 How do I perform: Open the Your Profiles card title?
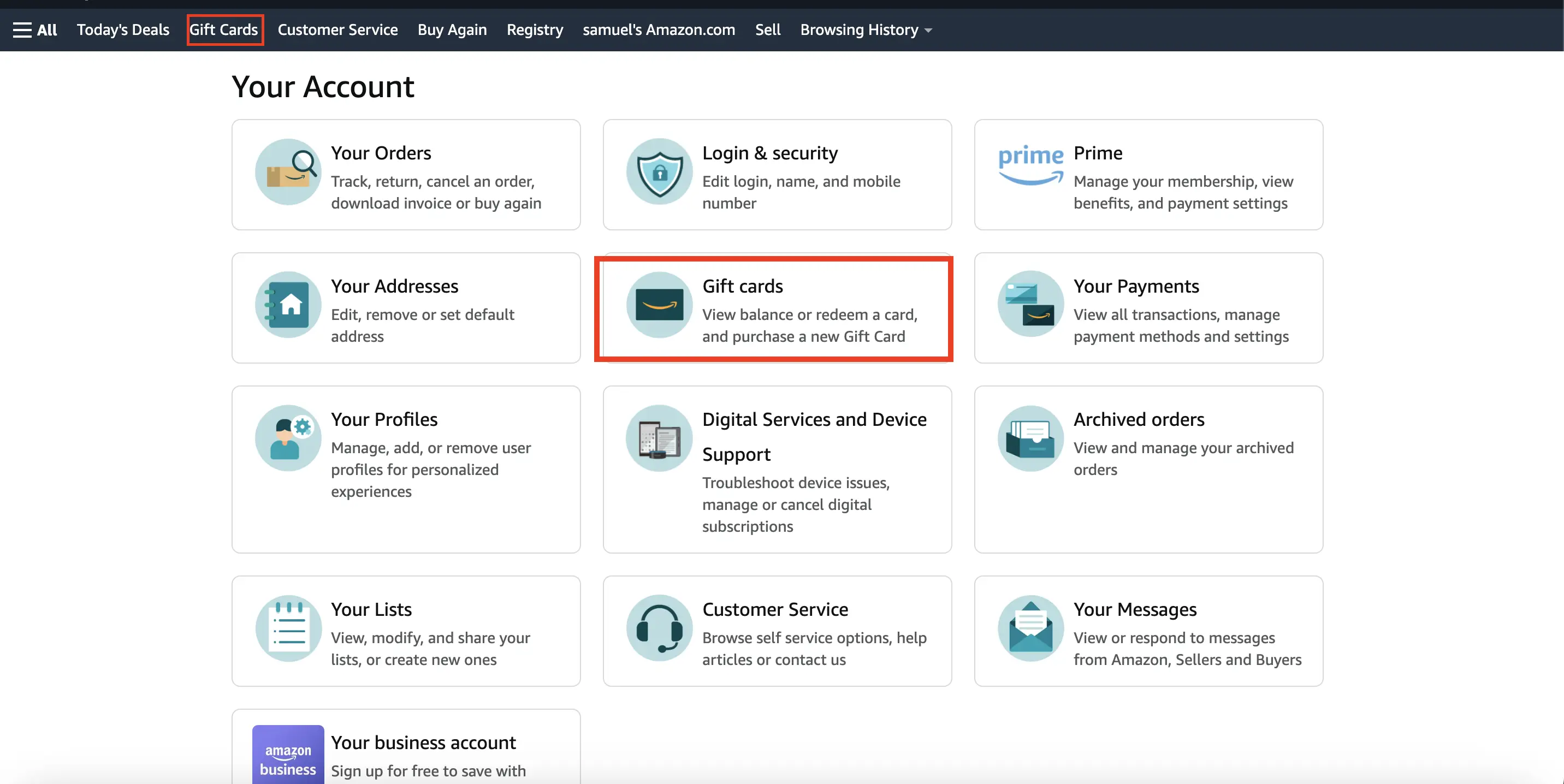tap(384, 419)
